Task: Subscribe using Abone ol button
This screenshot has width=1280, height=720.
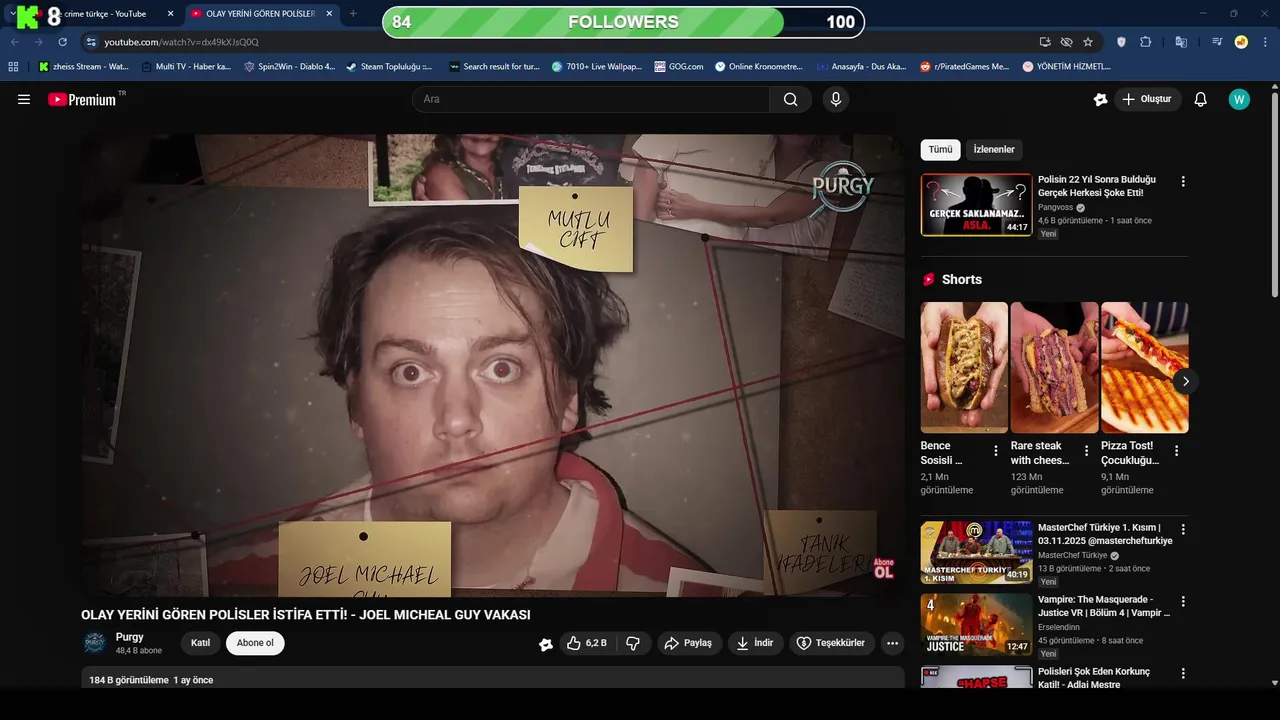Action: pos(255,643)
